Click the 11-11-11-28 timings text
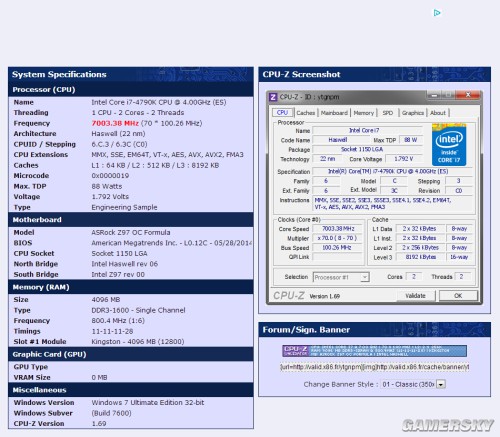Viewport: 500px width, 437px height. pyautogui.click(x=112, y=331)
